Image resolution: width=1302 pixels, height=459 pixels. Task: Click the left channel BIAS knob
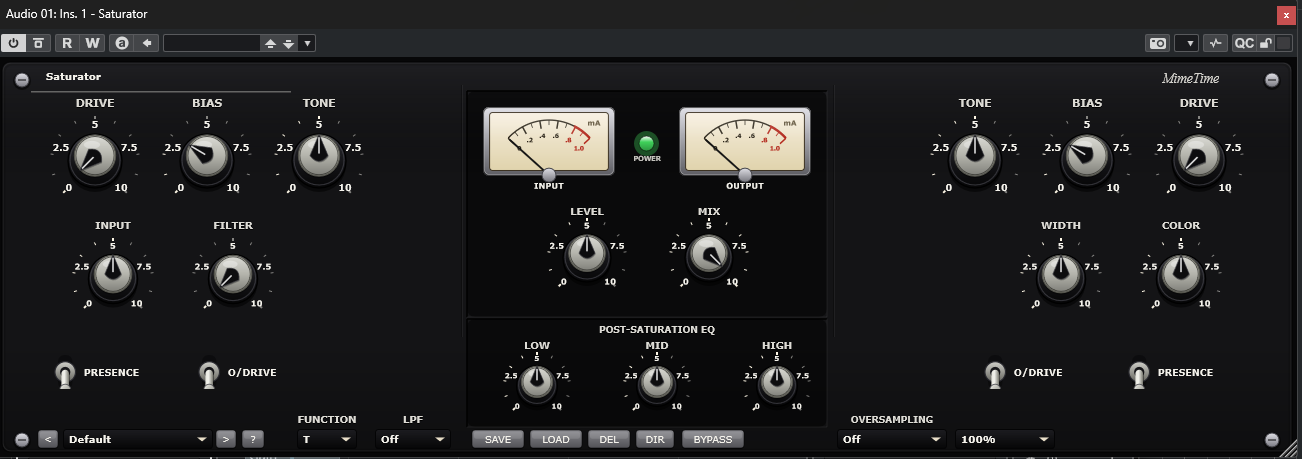tap(206, 156)
